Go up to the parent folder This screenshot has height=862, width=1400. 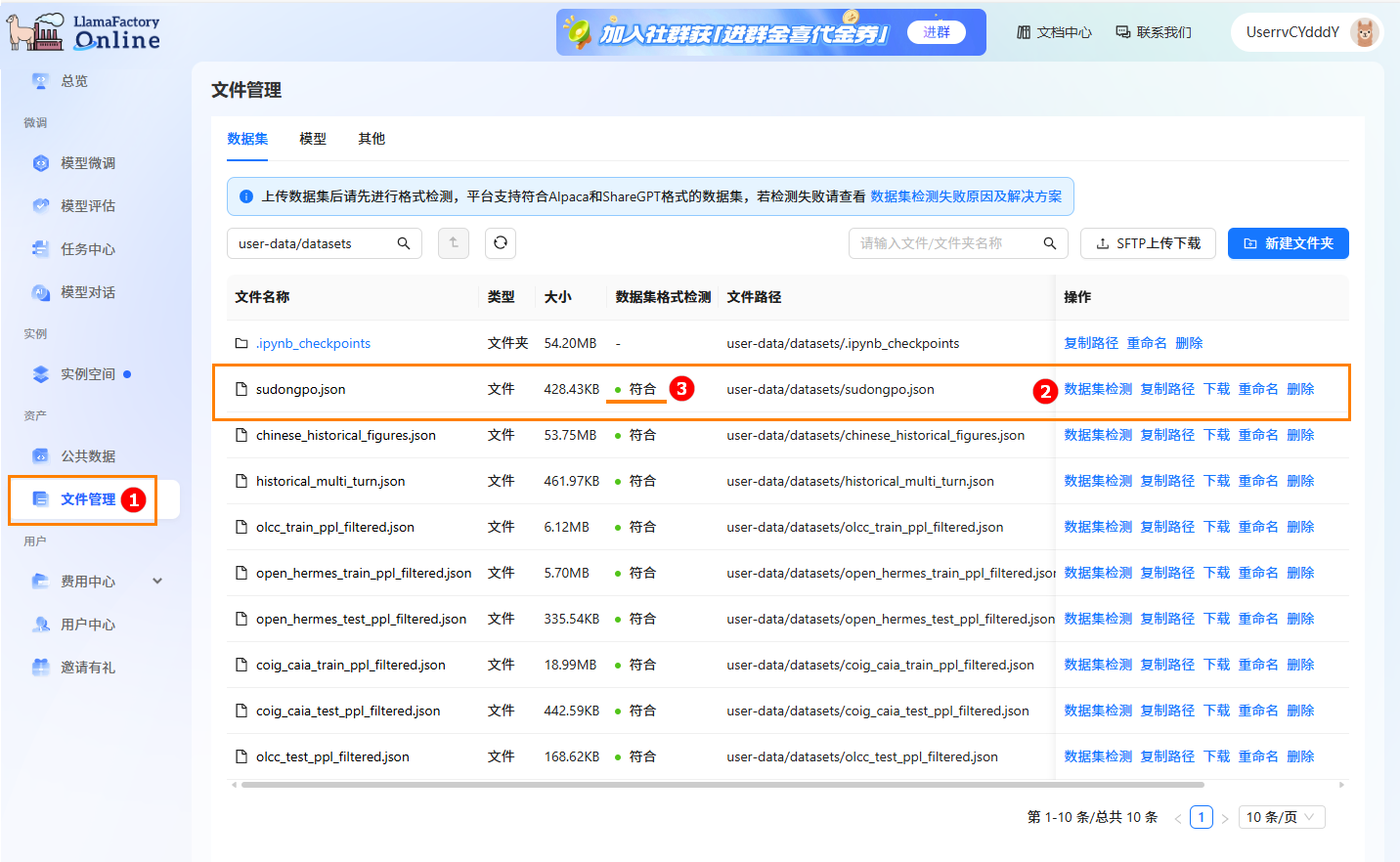click(x=453, y=242)
